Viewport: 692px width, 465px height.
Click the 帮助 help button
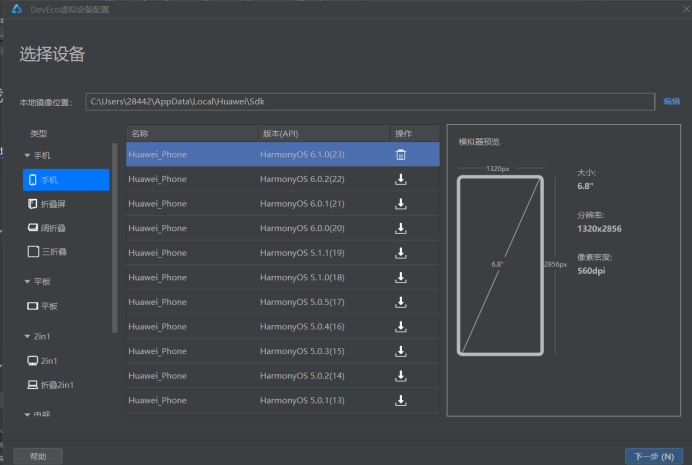38,456
